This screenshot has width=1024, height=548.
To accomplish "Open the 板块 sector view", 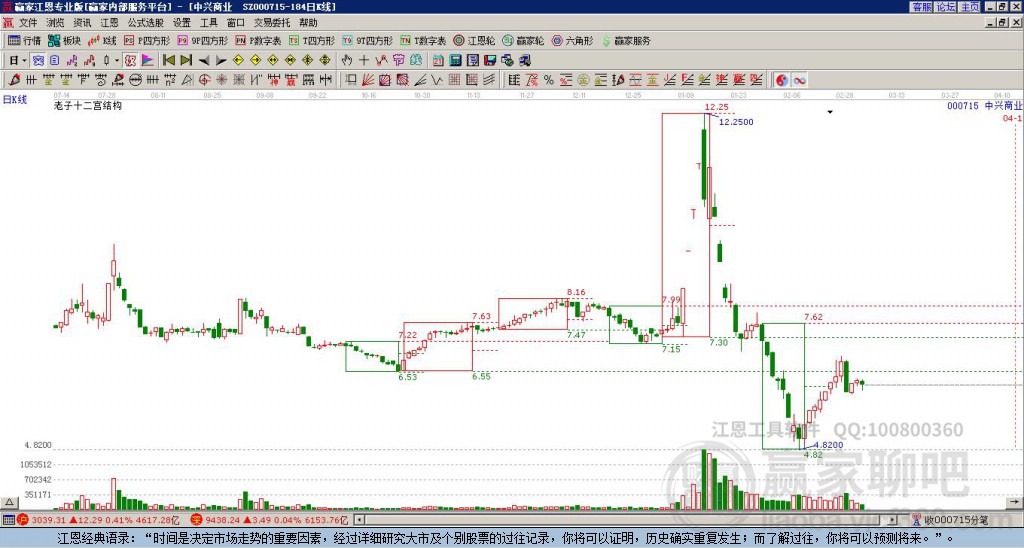I will pyautogui.click(x=64, y=40).
